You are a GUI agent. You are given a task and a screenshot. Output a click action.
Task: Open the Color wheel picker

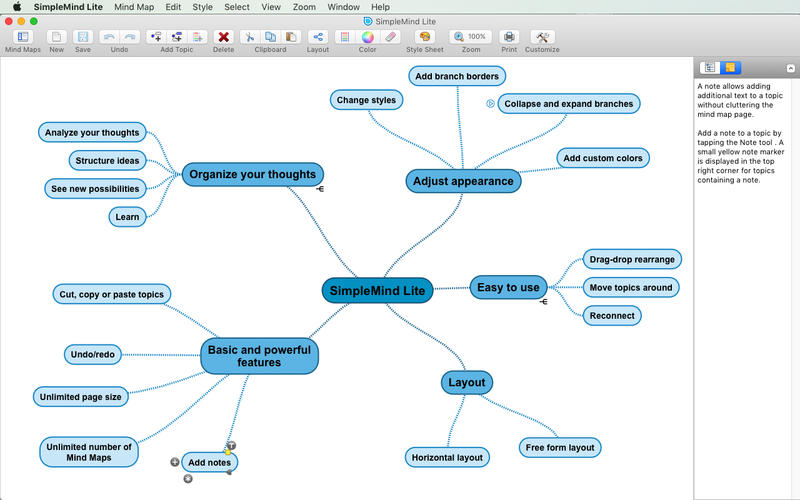pos(367,37)
